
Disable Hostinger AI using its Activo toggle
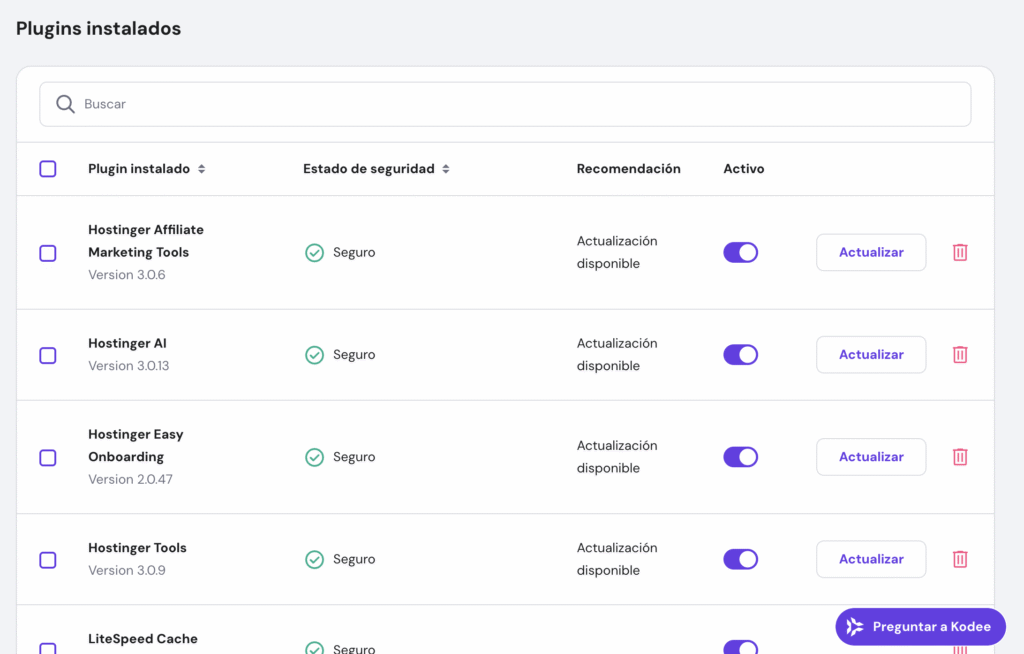coord(740,354)
